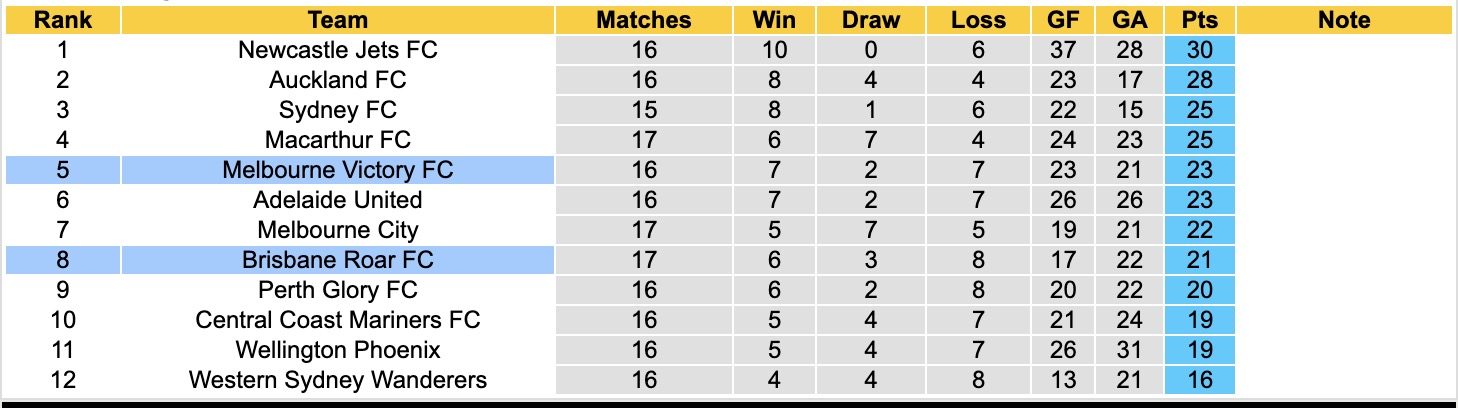Select Auckland FC in the table
Screen dimensions: 1458x408
[337, 80]
